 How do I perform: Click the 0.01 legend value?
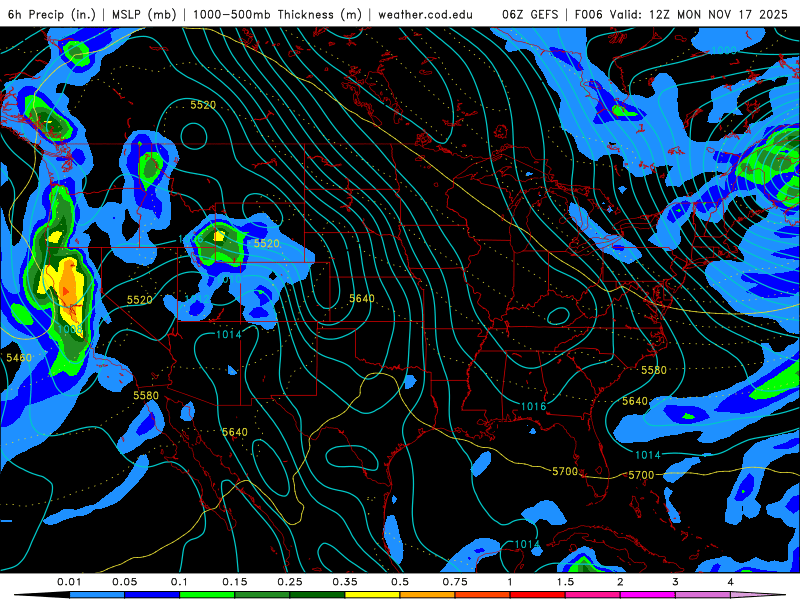[x=69, y=582]
